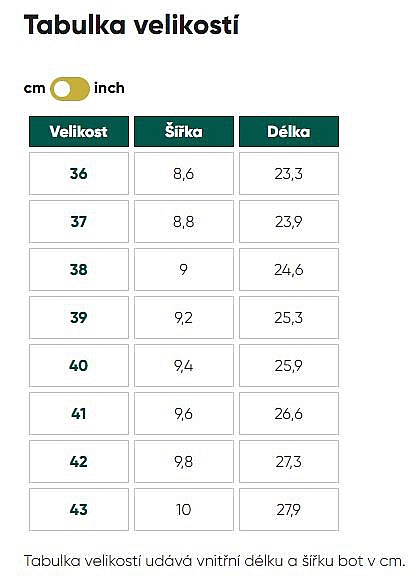Select the inch unit label
415x577 pixels.
tap(109, 88)
